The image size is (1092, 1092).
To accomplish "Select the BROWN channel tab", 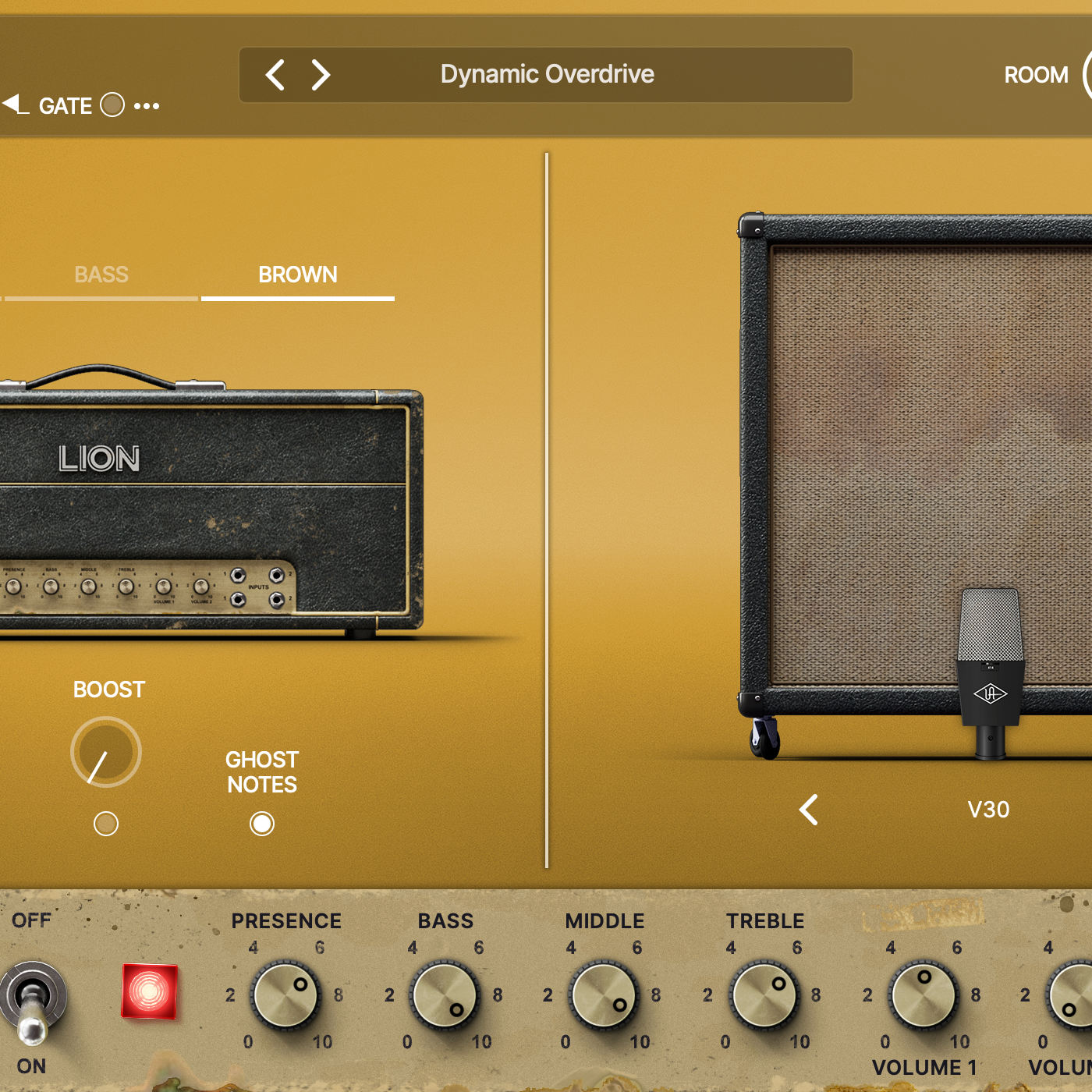I will pos(297,275).
